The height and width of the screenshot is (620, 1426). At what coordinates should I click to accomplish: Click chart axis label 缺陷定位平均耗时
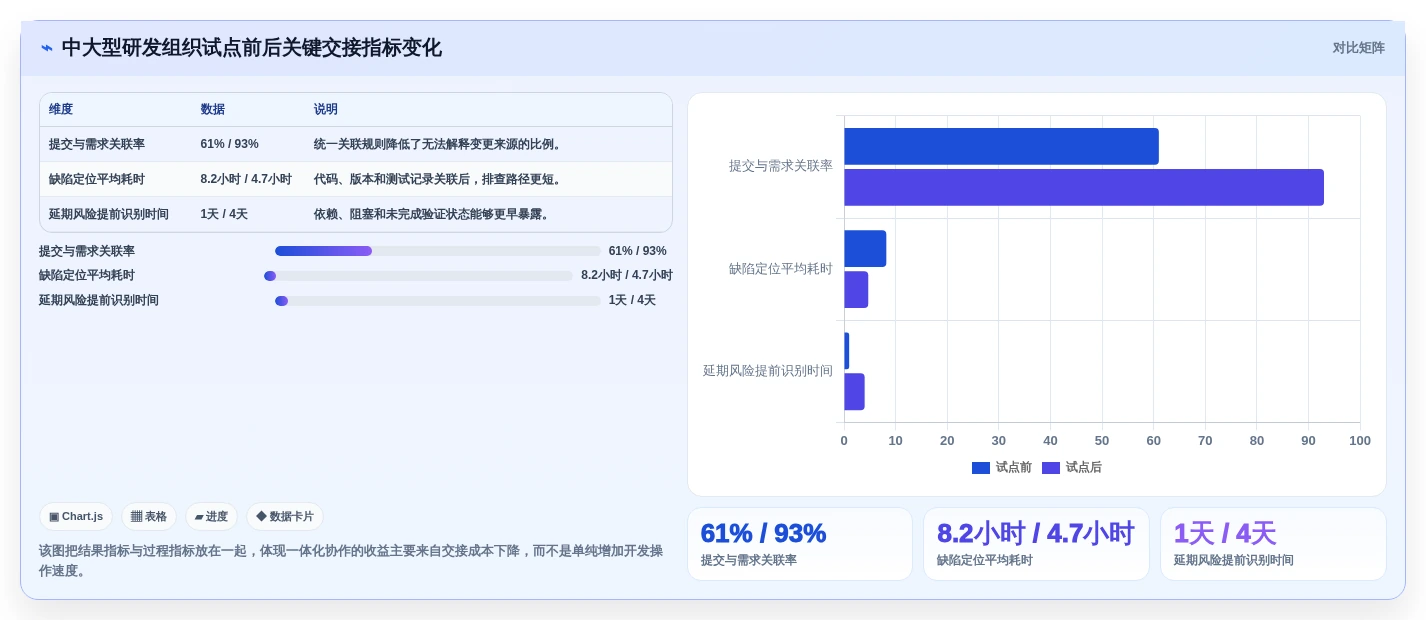point(781,269)
